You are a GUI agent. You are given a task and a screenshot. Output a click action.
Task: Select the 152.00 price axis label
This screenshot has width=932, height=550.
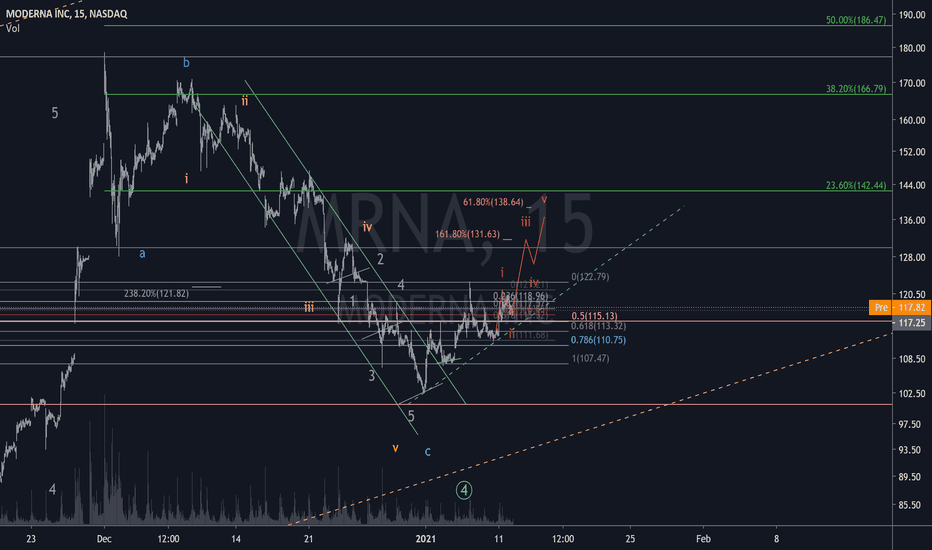pyautogui.click(x=912, y=152)
